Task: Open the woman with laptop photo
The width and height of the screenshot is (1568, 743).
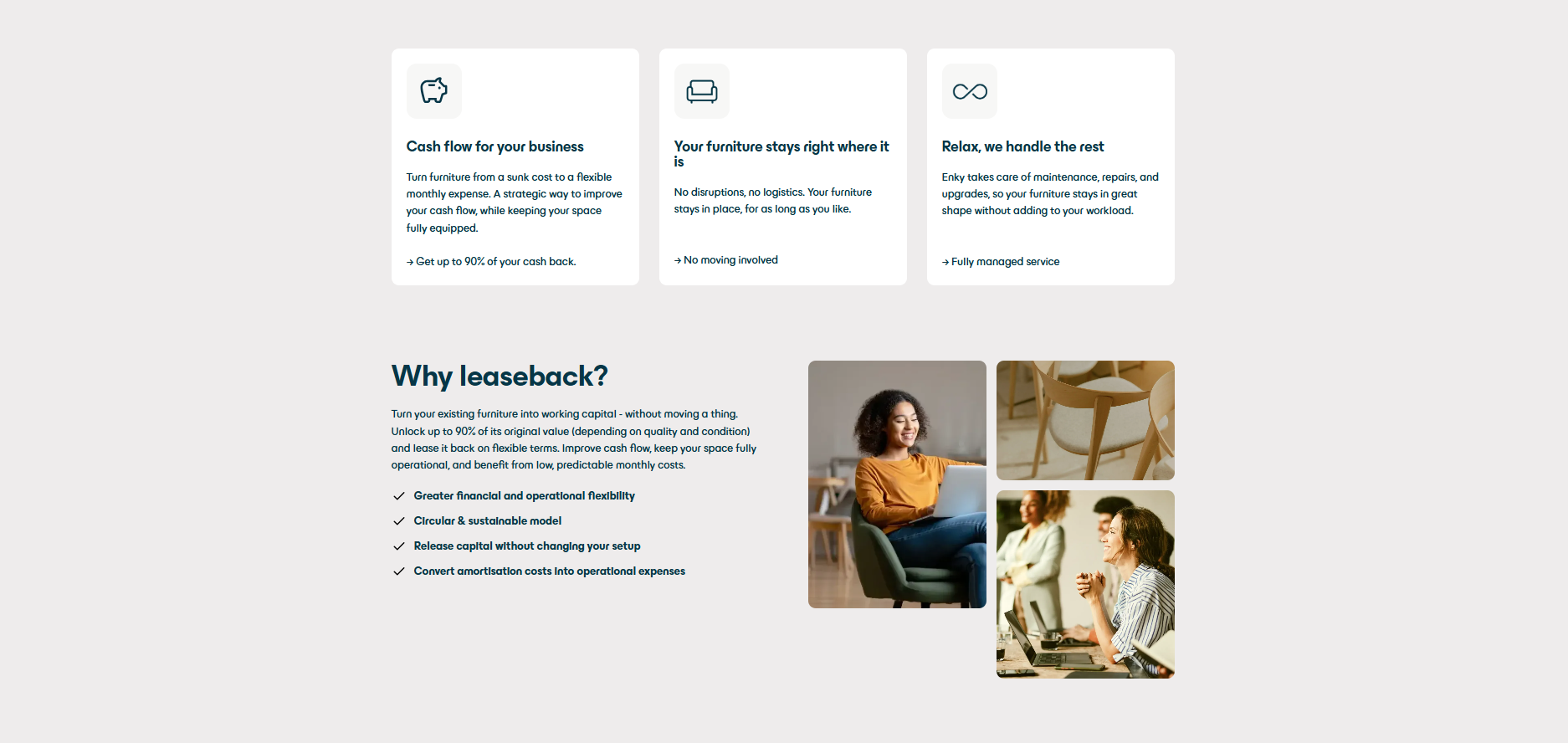Action: click(897, 484)
